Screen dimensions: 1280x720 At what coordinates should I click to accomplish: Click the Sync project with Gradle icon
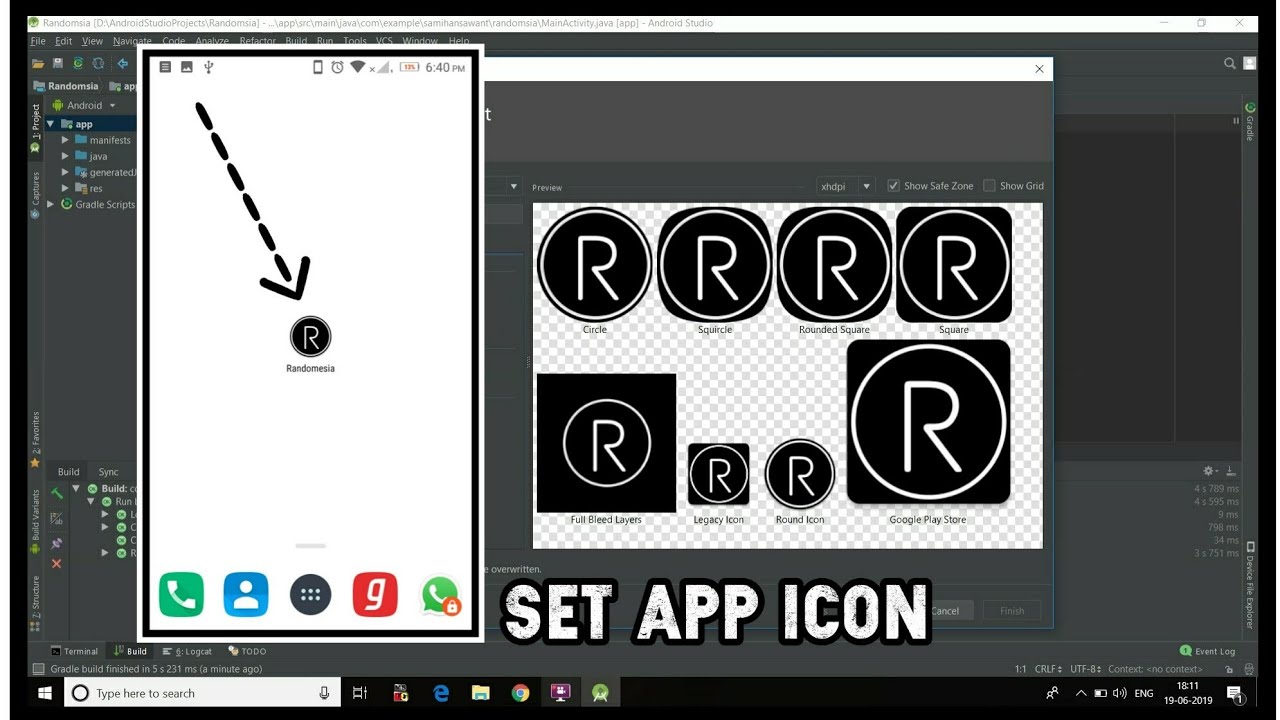point(78,63)
